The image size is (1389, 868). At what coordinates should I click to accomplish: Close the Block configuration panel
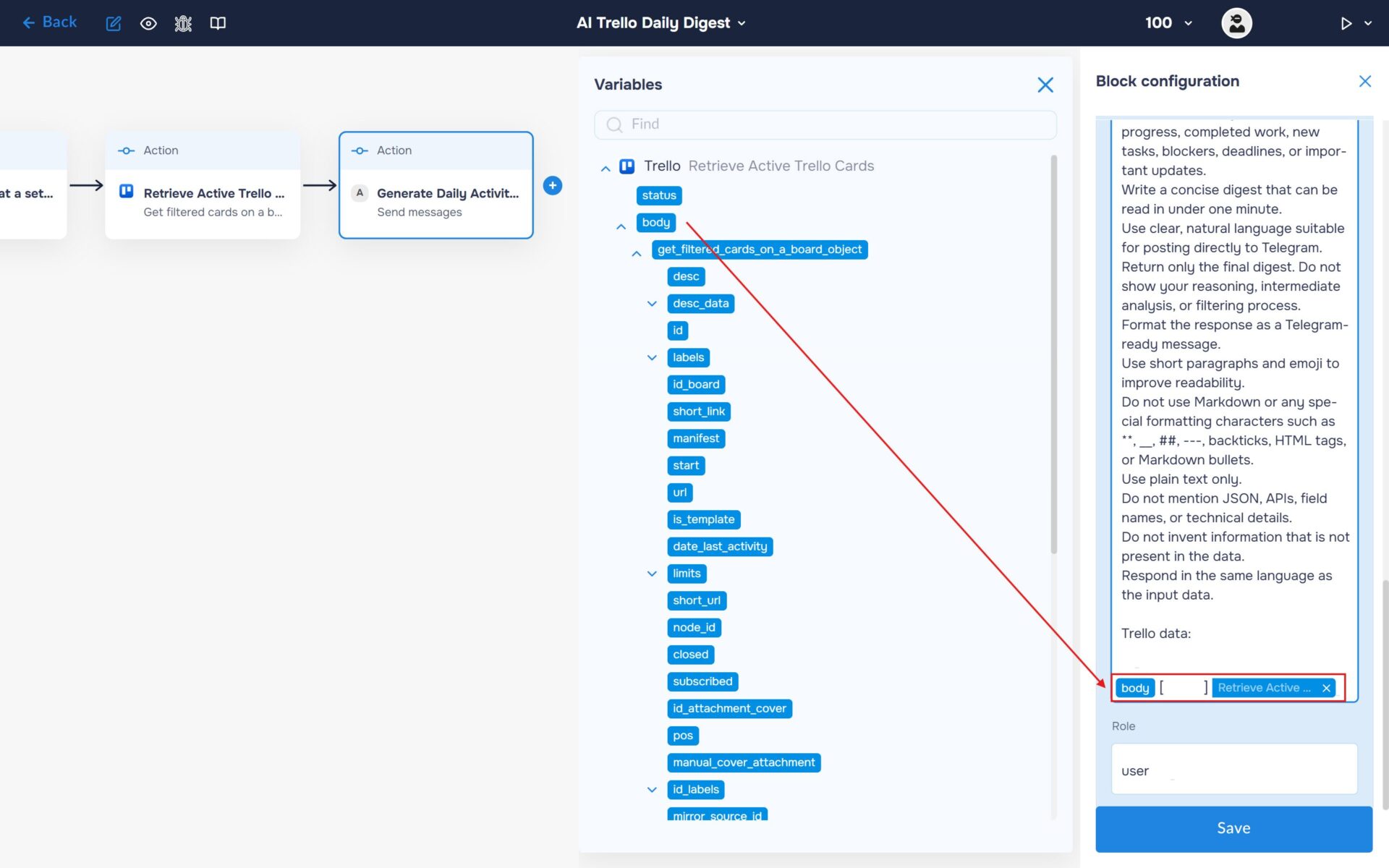[1365, 81]
